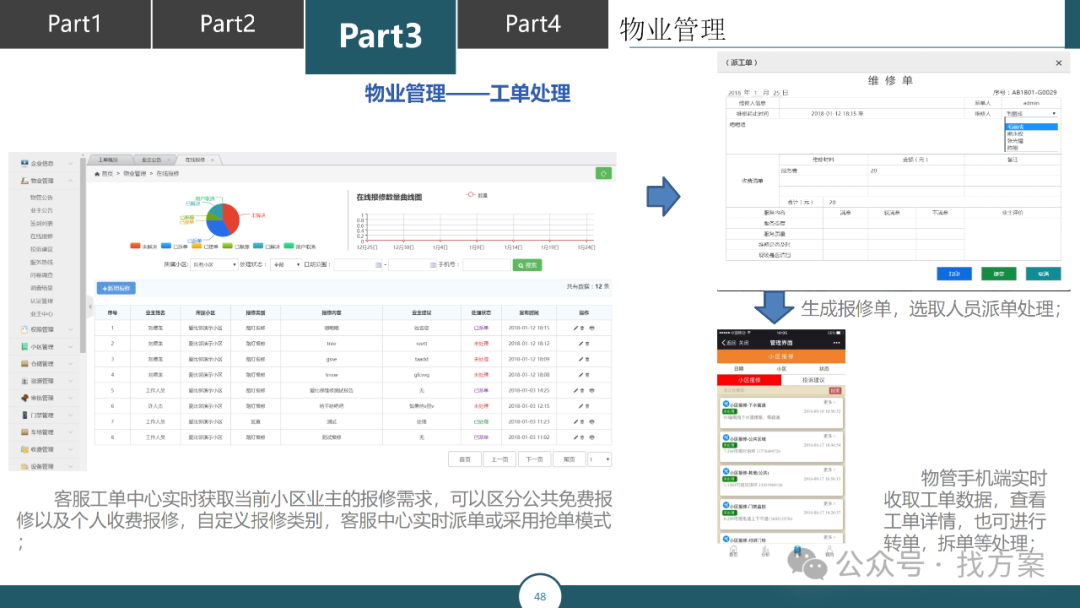Click the green button in the repair order dialog
The image size is (1080, 608).
pos(999,274)
